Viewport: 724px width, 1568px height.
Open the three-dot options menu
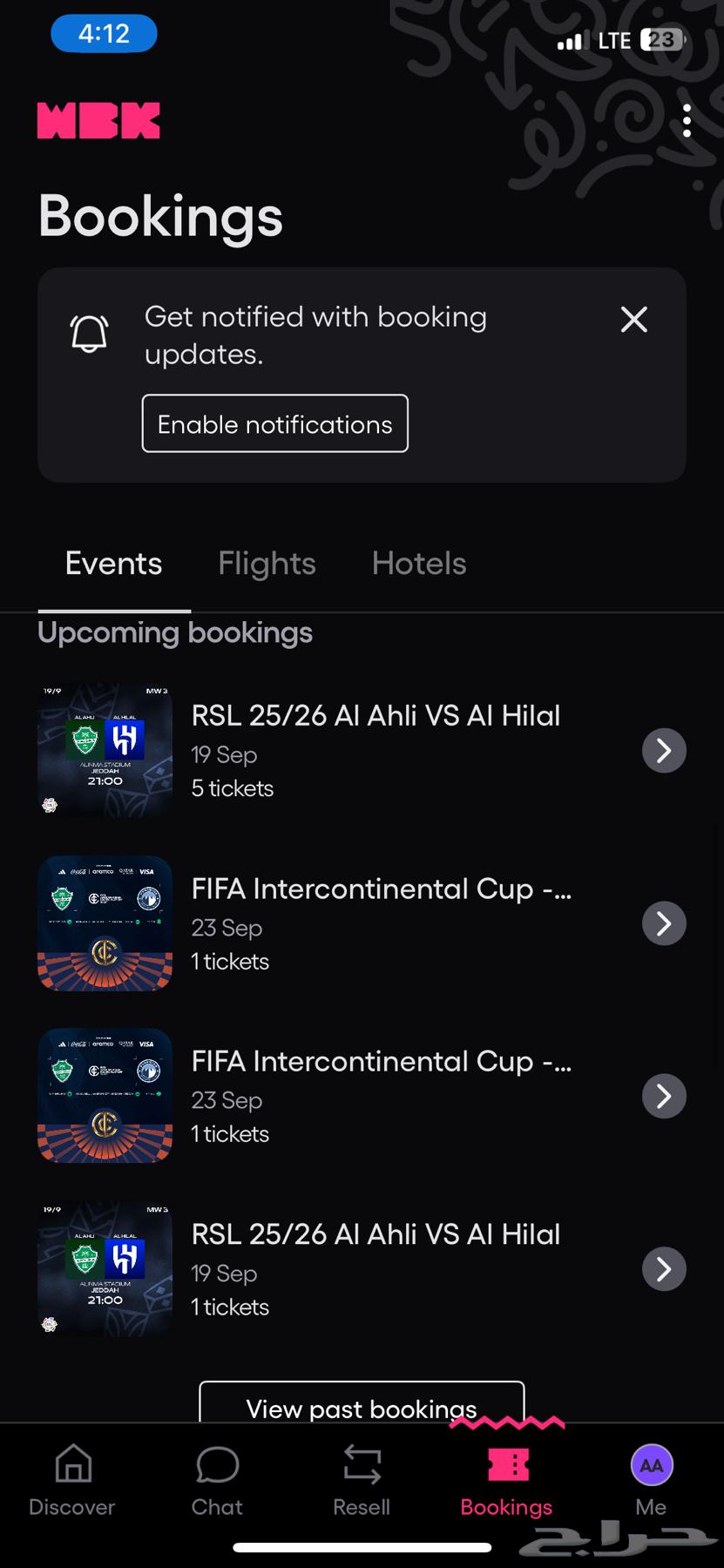coord(687,121)
